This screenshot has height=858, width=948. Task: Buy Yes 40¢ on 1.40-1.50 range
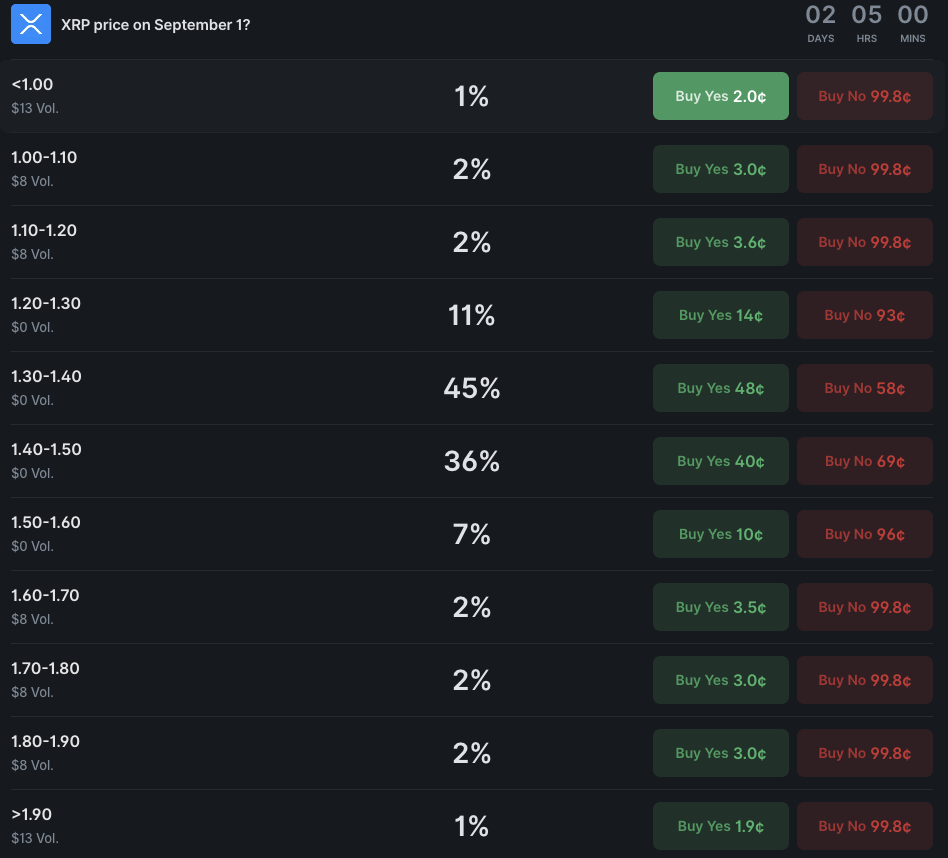click(721, 461)
